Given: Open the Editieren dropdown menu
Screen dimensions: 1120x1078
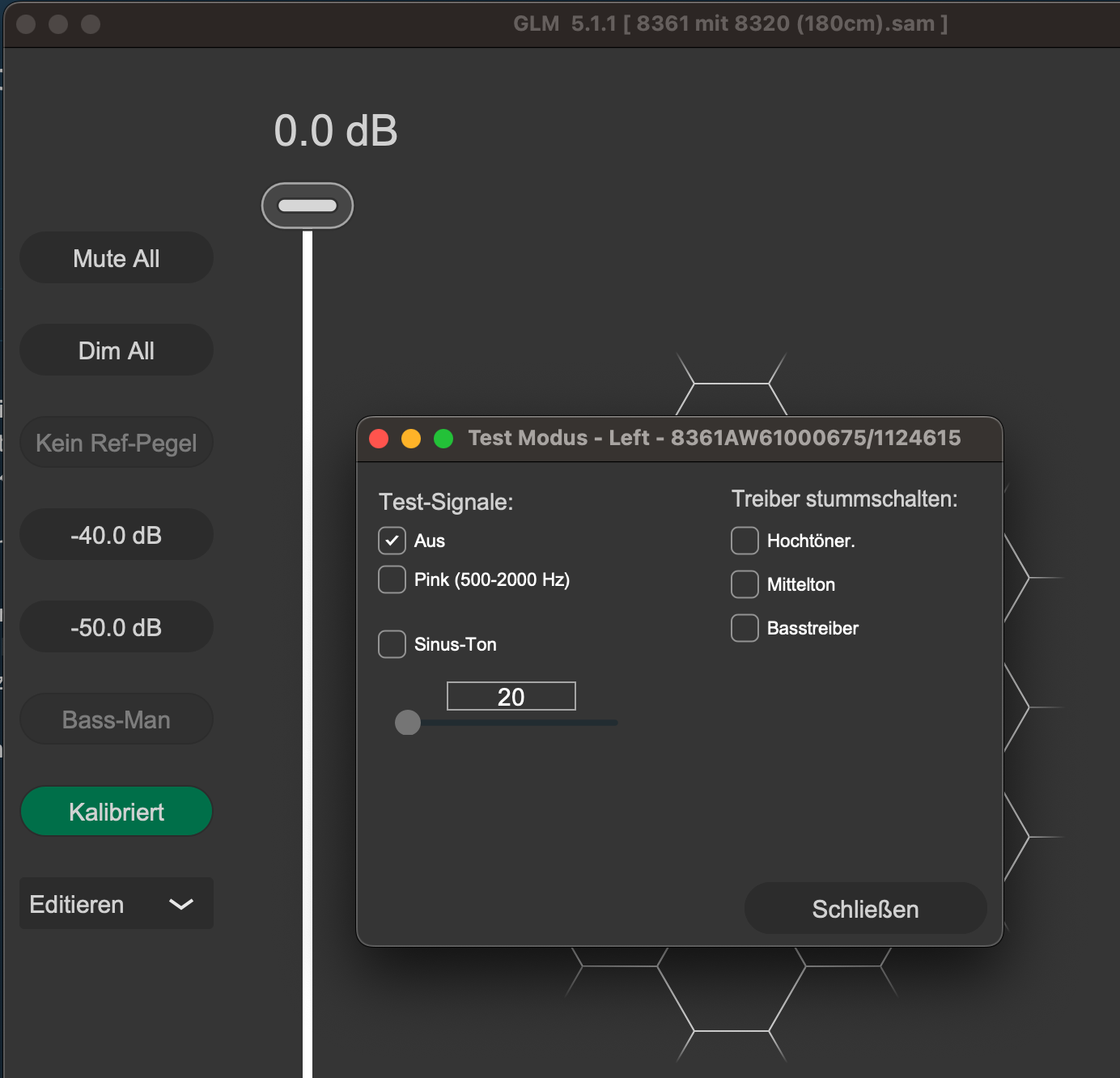Looking at the screenshot, I should [116, 904].
